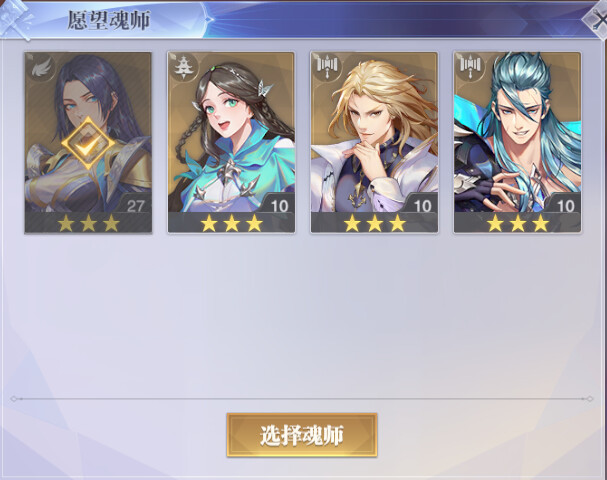Click the level 27 badge on first card
Image resolution: width=607 pixels, height=480 pixels.
(135, 206)
